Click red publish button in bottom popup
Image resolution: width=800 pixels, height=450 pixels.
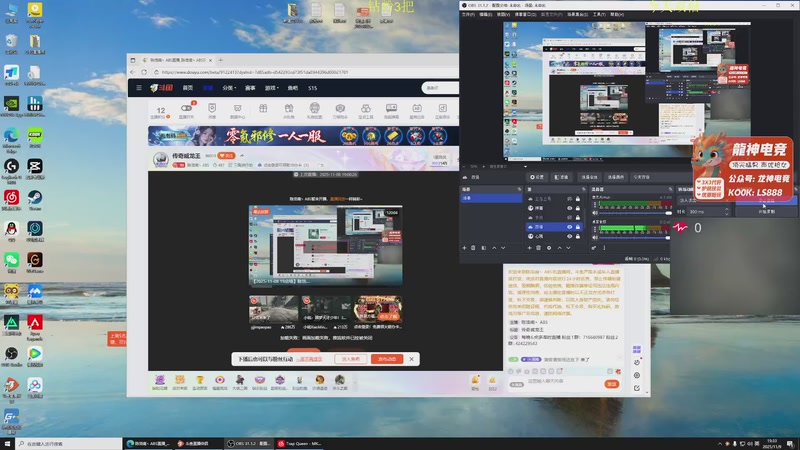(x=387, y=359)
